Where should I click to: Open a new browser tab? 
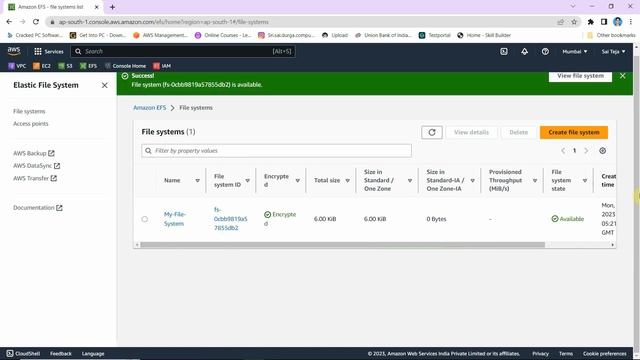(112, 7)
